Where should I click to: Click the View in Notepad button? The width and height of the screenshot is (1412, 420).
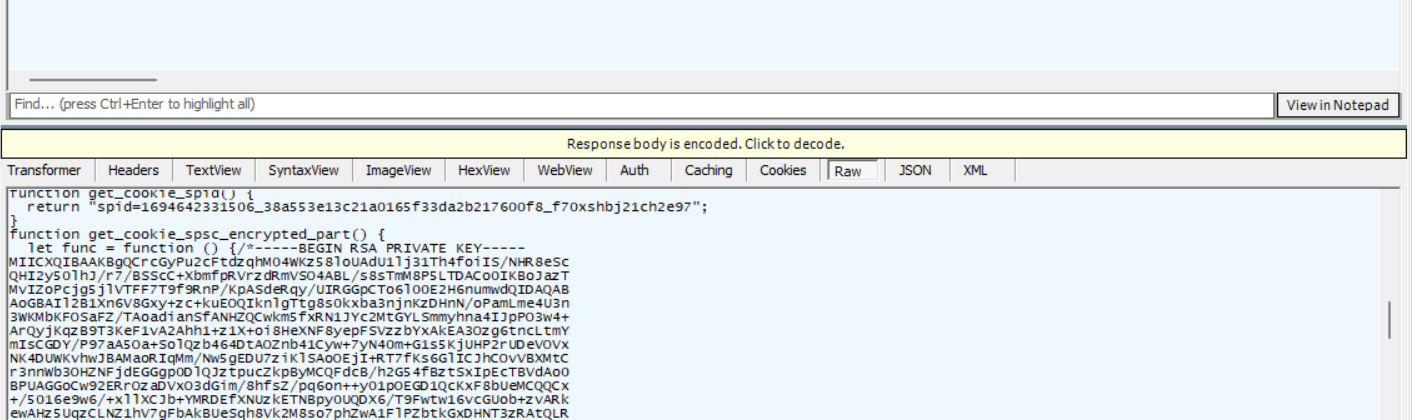click(x=1337, y=105)
